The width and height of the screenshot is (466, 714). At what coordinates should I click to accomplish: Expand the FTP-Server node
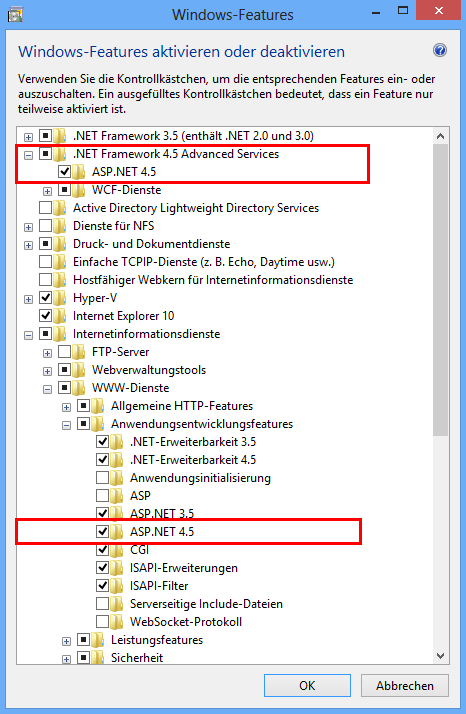47,353
